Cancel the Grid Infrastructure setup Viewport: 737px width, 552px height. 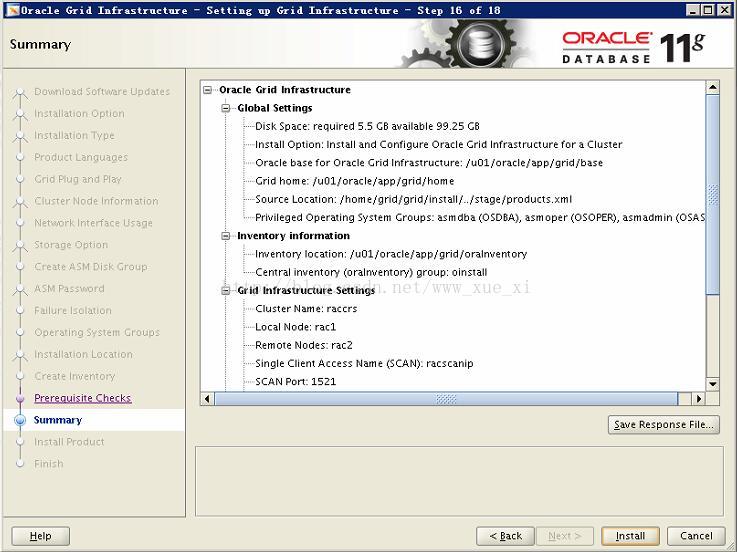coord(696,536)
